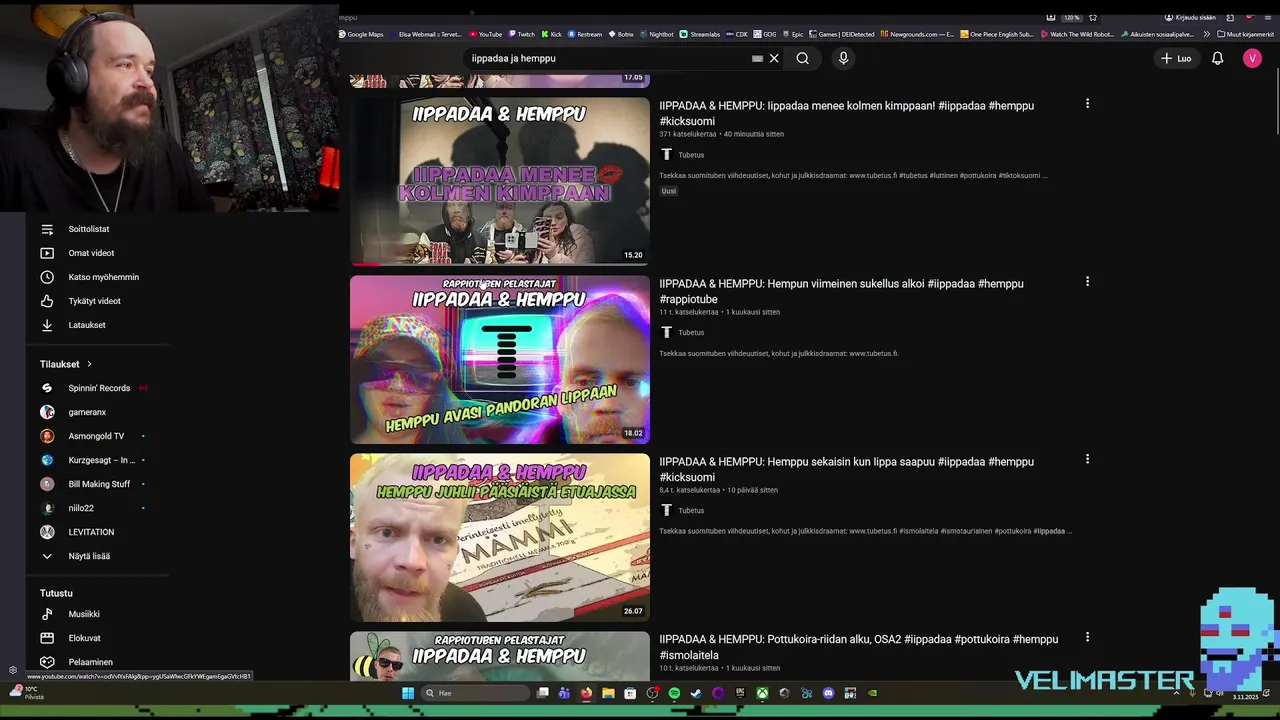Clear the YouTube search query with the X
Screen dimensions: 1280x720
click(x=774, y=58)
